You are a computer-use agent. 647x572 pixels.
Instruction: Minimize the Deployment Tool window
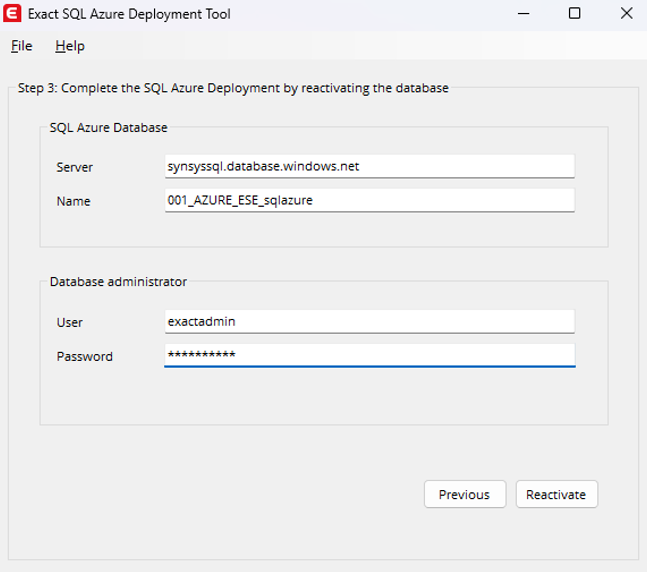(523, 14)
